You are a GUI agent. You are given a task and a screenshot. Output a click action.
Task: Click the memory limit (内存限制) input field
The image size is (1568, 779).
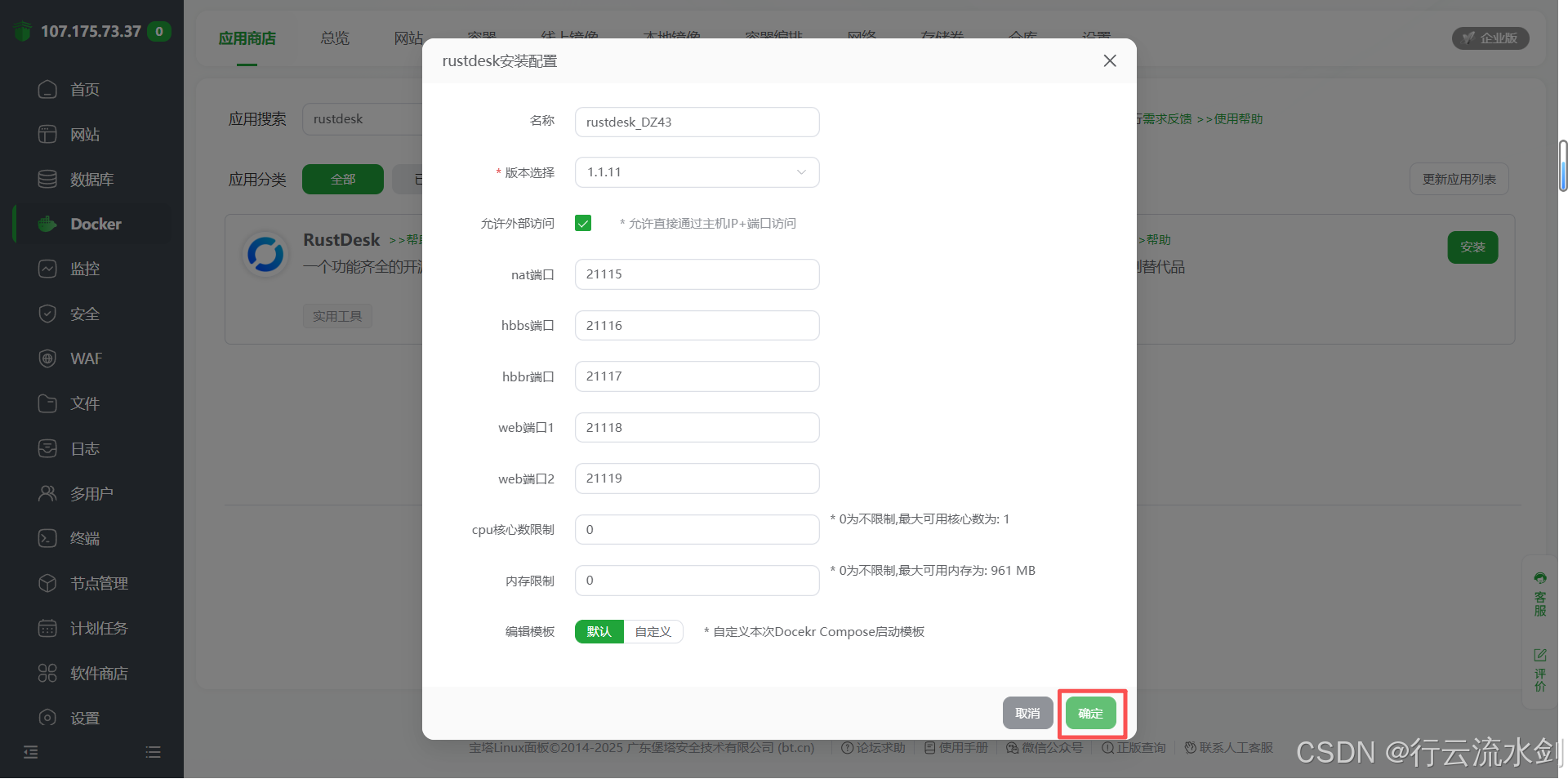697,581
